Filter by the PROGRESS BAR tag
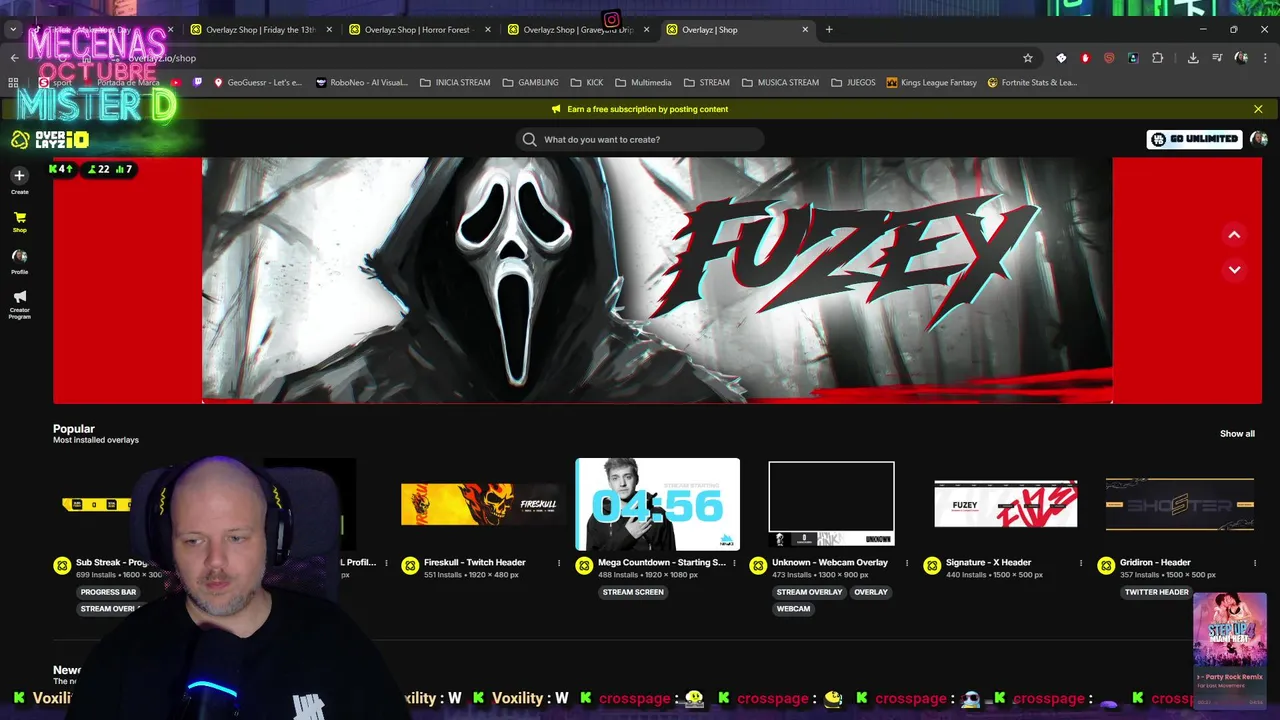The height and width of the screenshot is (720, 1280). tap(108, 592)
